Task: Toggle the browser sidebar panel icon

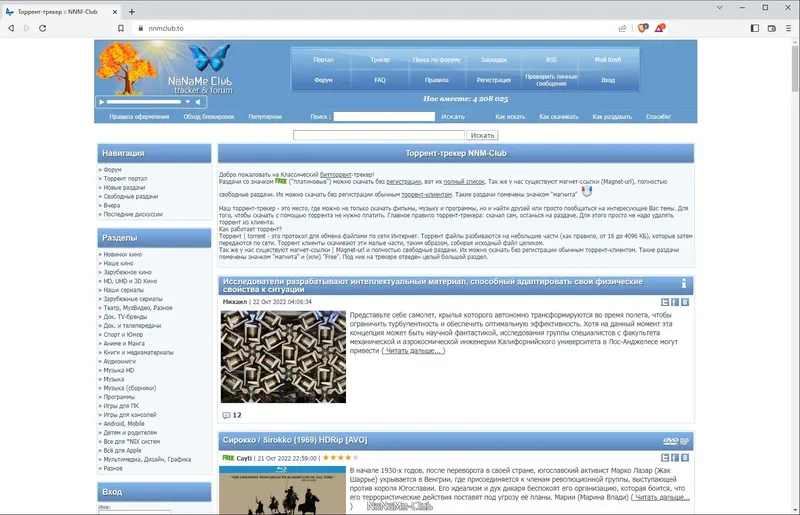Action: [x=755, y=28]
